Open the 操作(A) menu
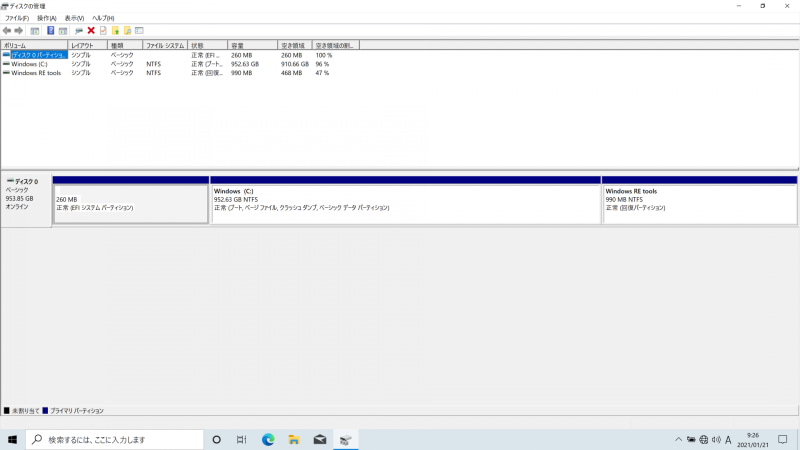Screen dimensions: 800x450 point(46,18)
